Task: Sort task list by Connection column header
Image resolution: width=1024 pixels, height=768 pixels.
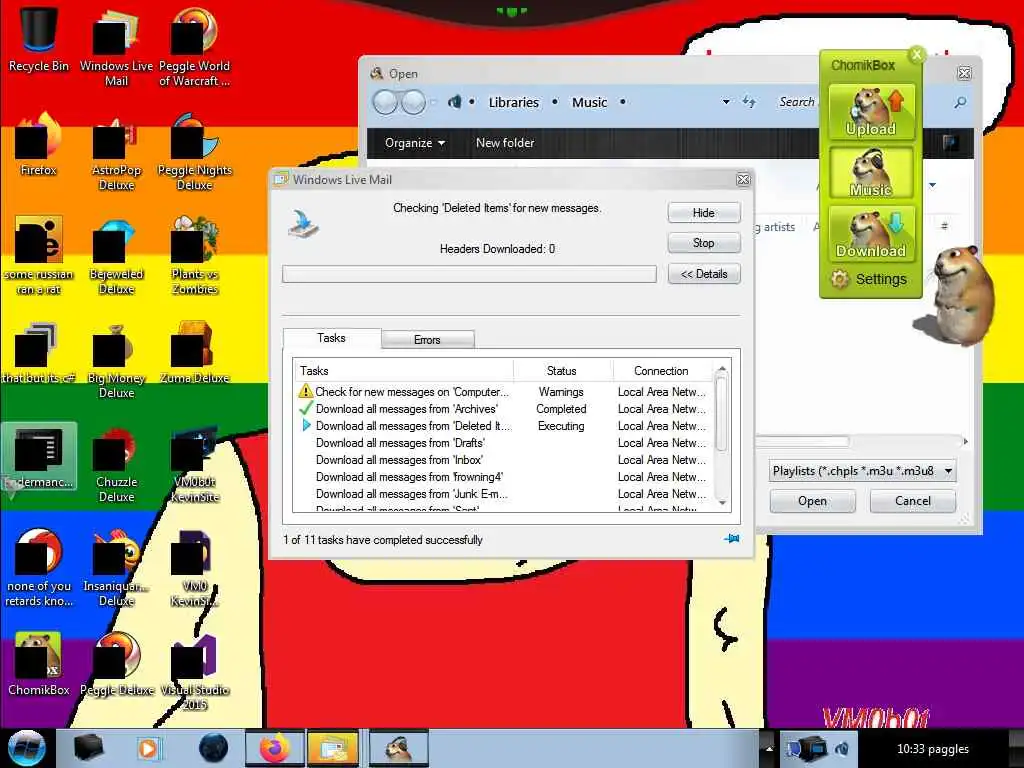Action: pos(662,371)
